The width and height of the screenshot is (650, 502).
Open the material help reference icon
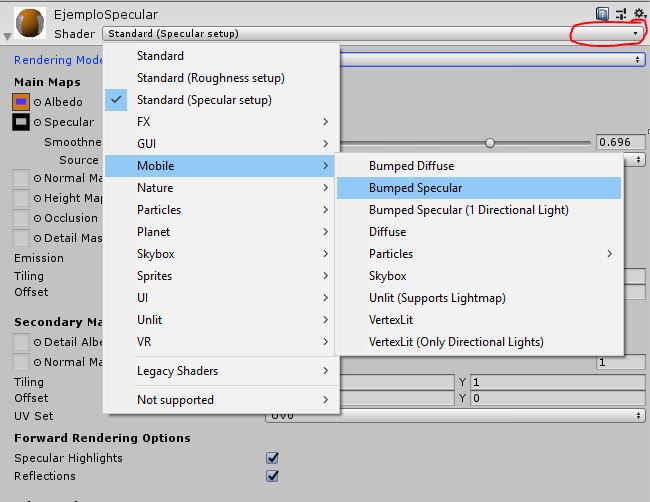(602, 14)
